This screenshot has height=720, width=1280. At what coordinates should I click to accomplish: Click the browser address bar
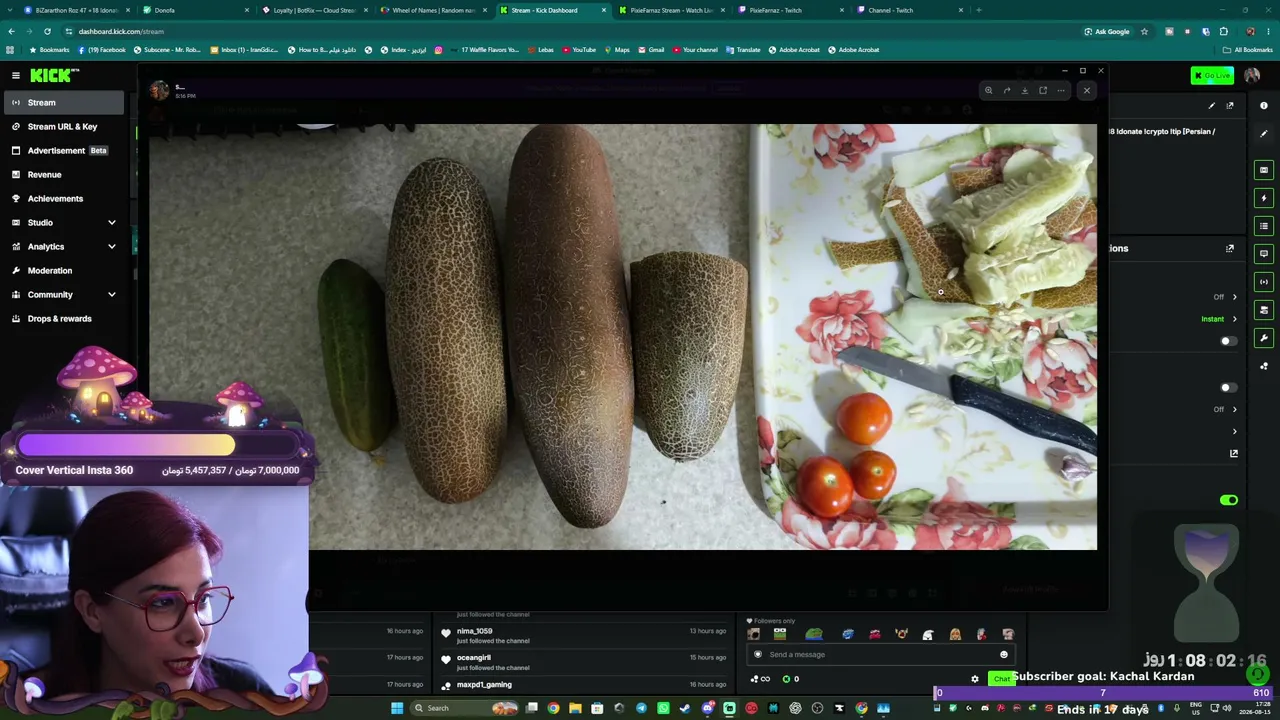tap(570, 31)
